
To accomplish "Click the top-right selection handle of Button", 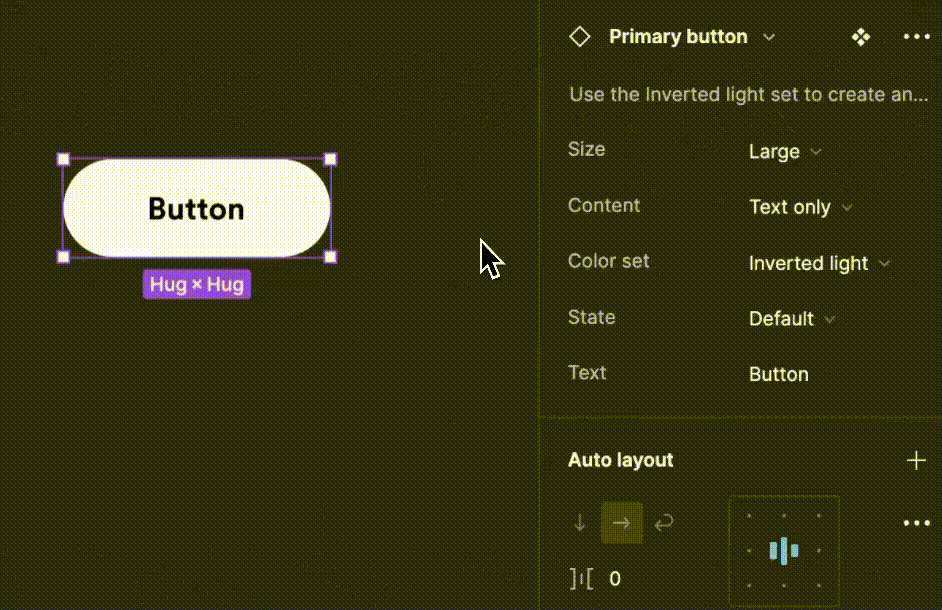I will 330,159.
